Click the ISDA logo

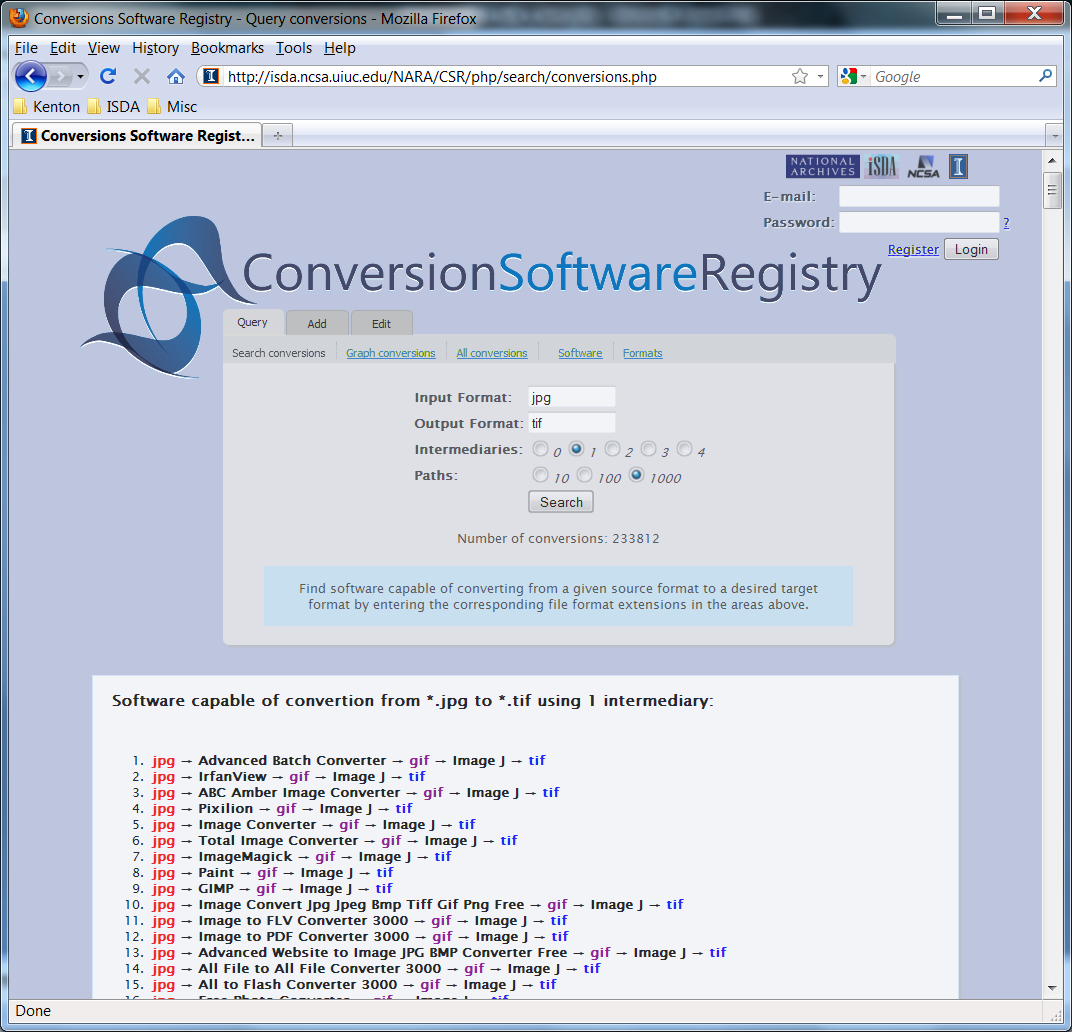click(x=882, y=166)
